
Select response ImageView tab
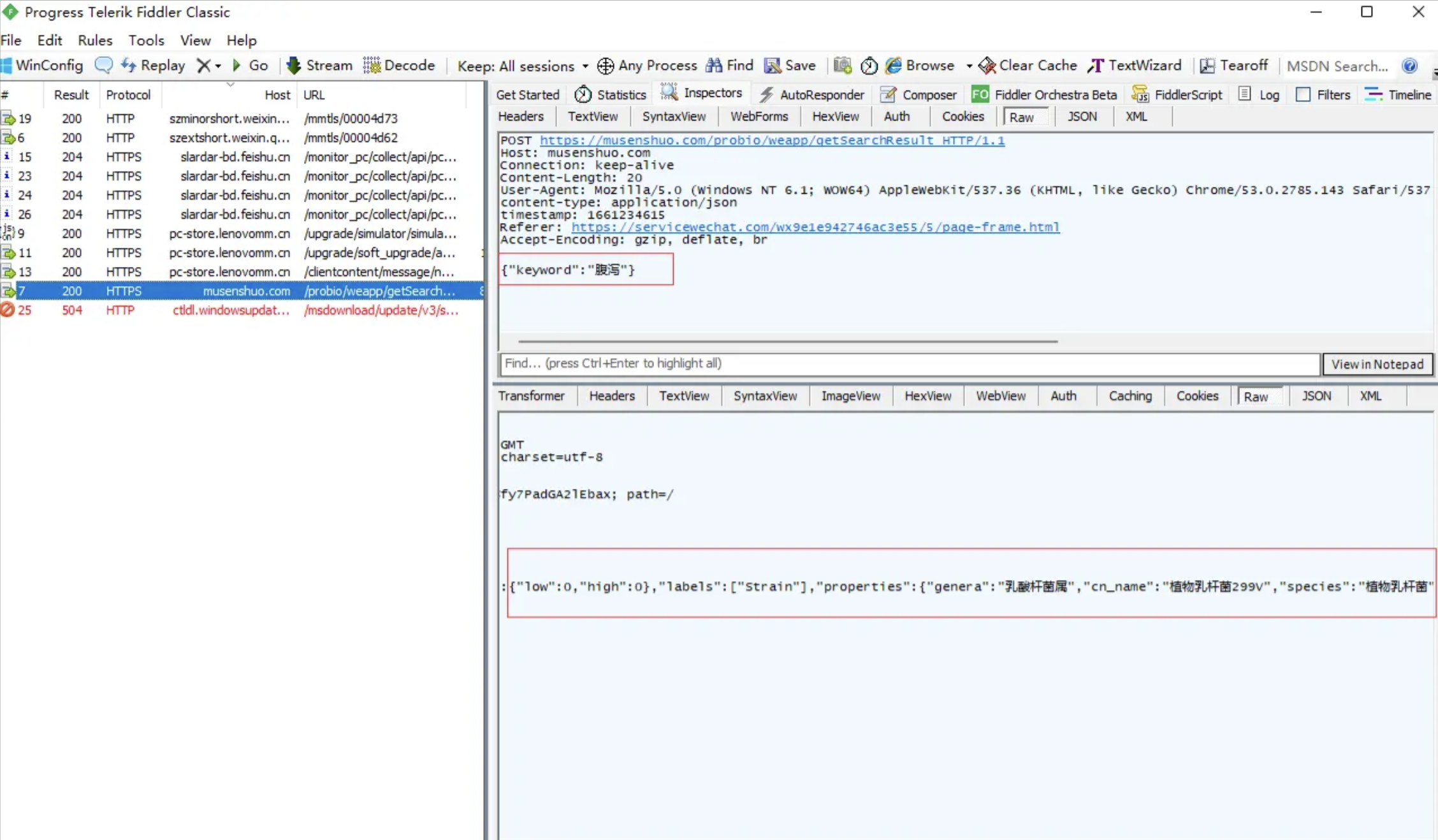coord(850,396)
